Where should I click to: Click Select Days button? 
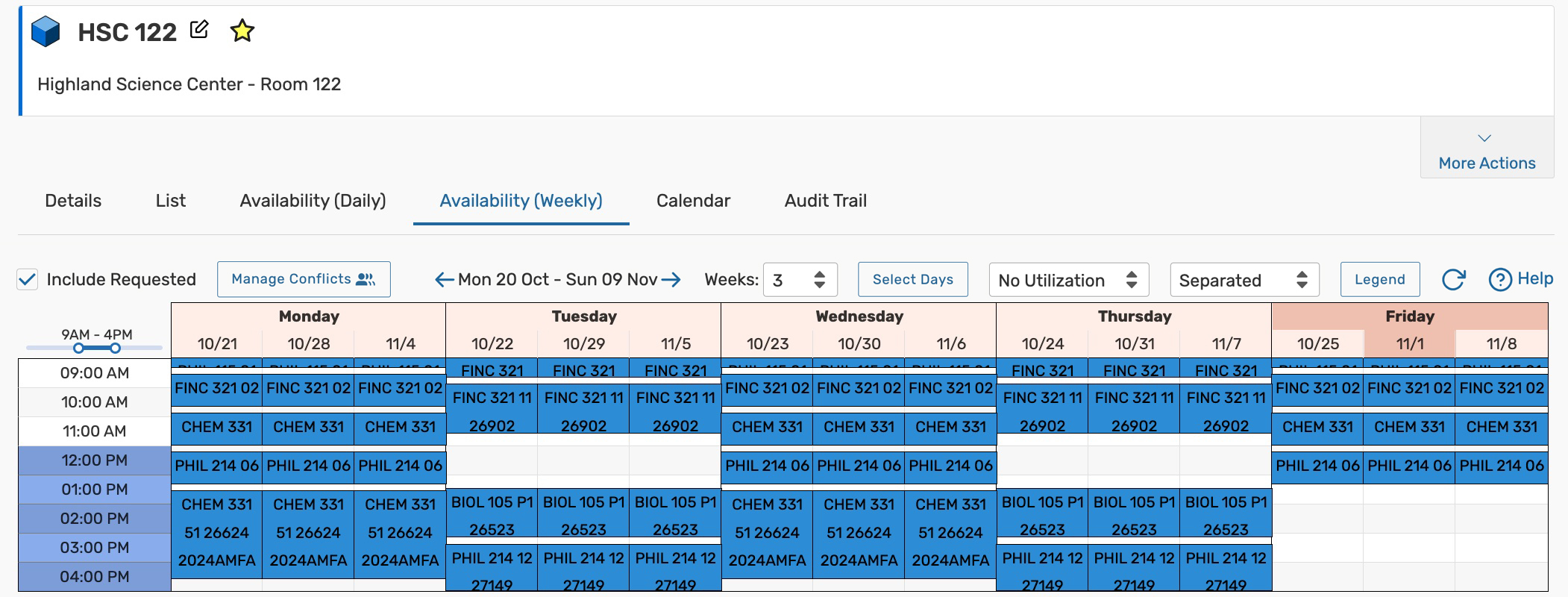pos(913,279)
